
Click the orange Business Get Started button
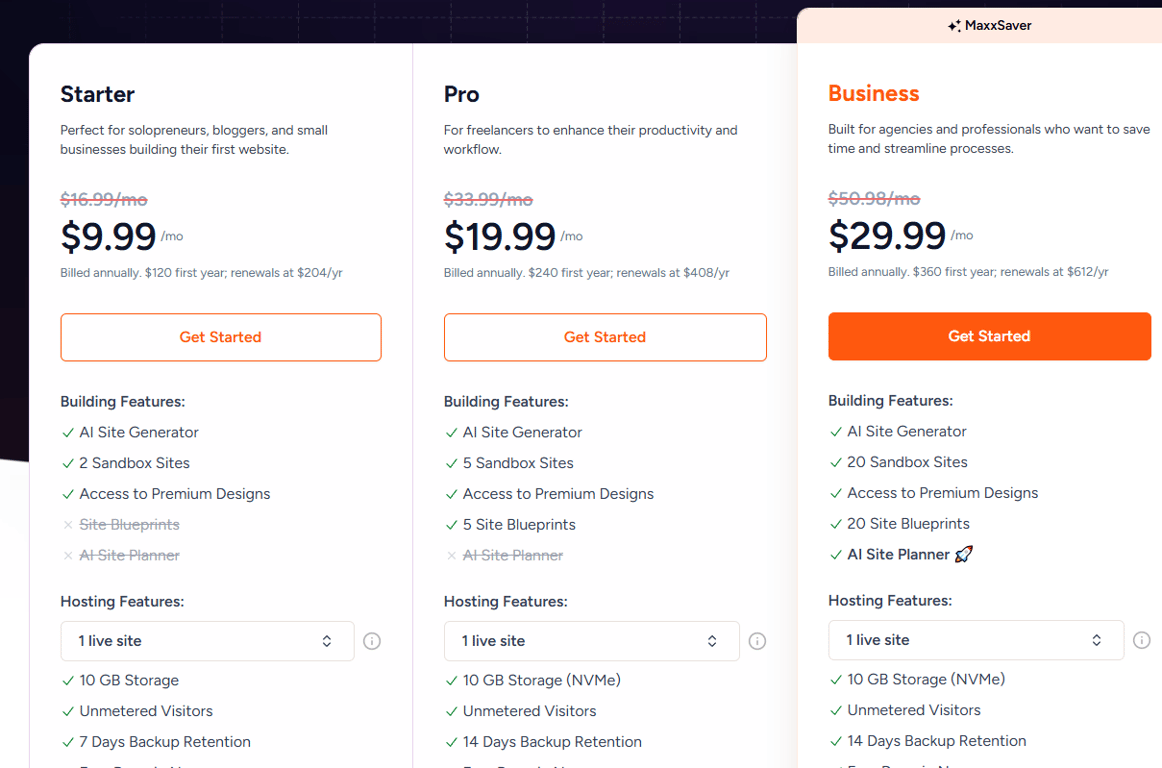(989, 337)
